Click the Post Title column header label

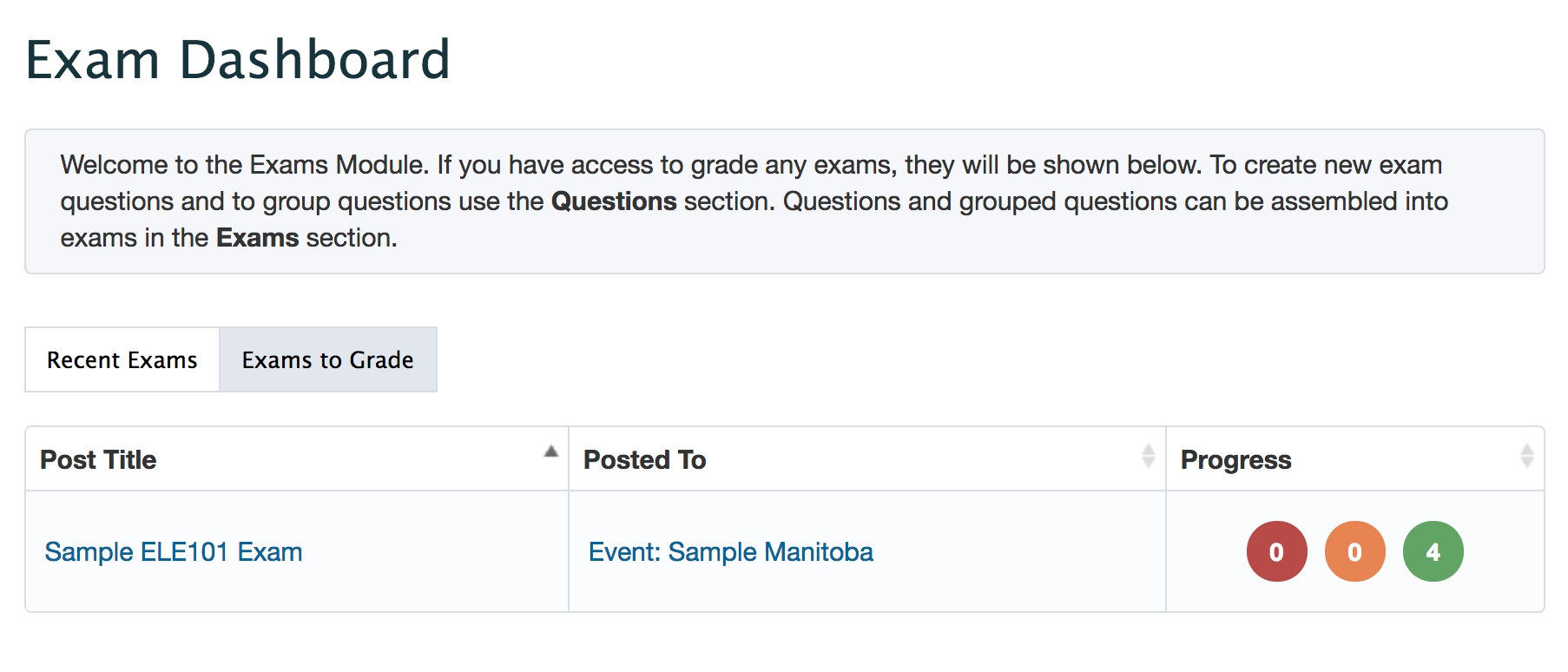[98, 459]
